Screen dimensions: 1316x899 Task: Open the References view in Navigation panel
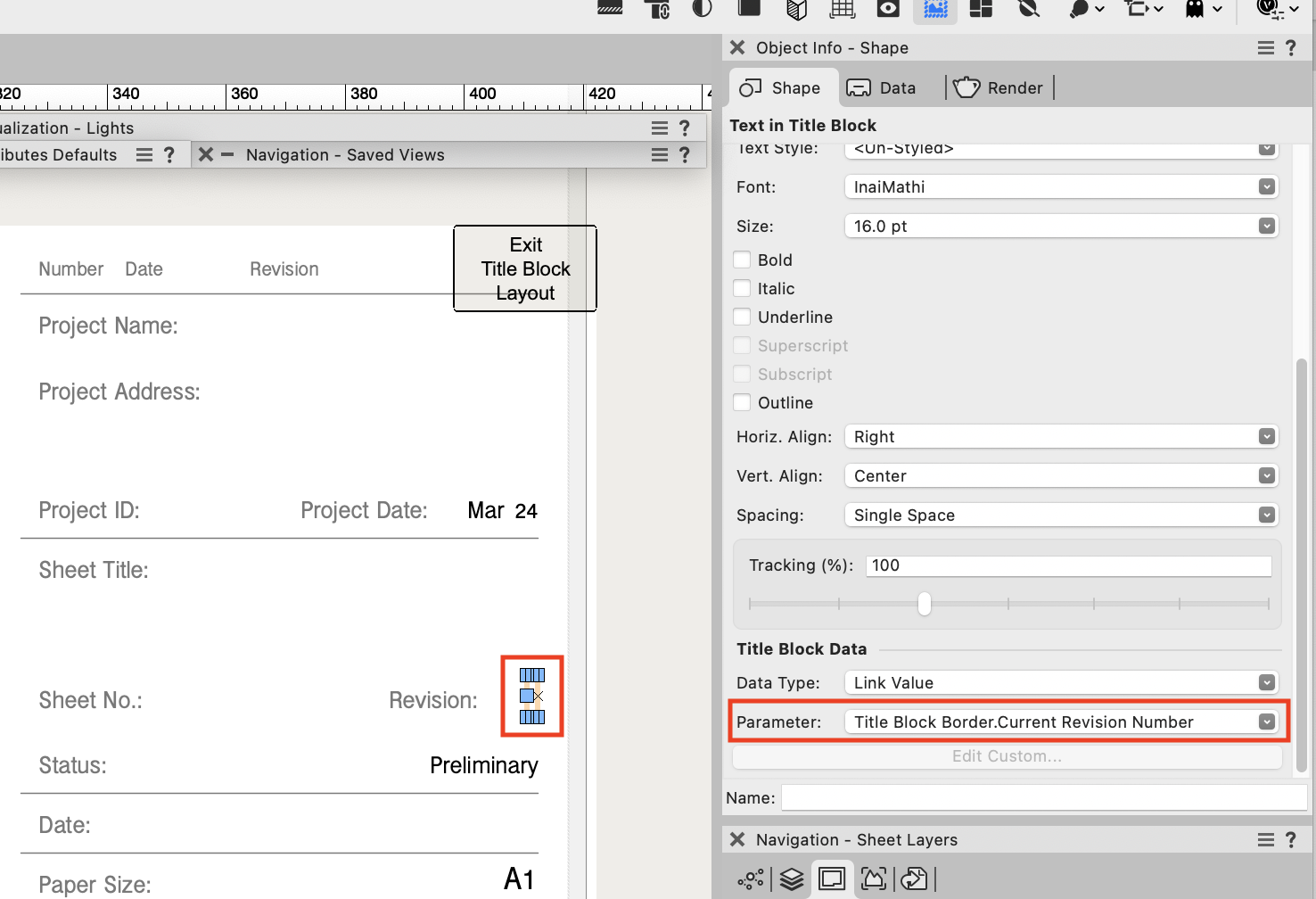point(914,878)
